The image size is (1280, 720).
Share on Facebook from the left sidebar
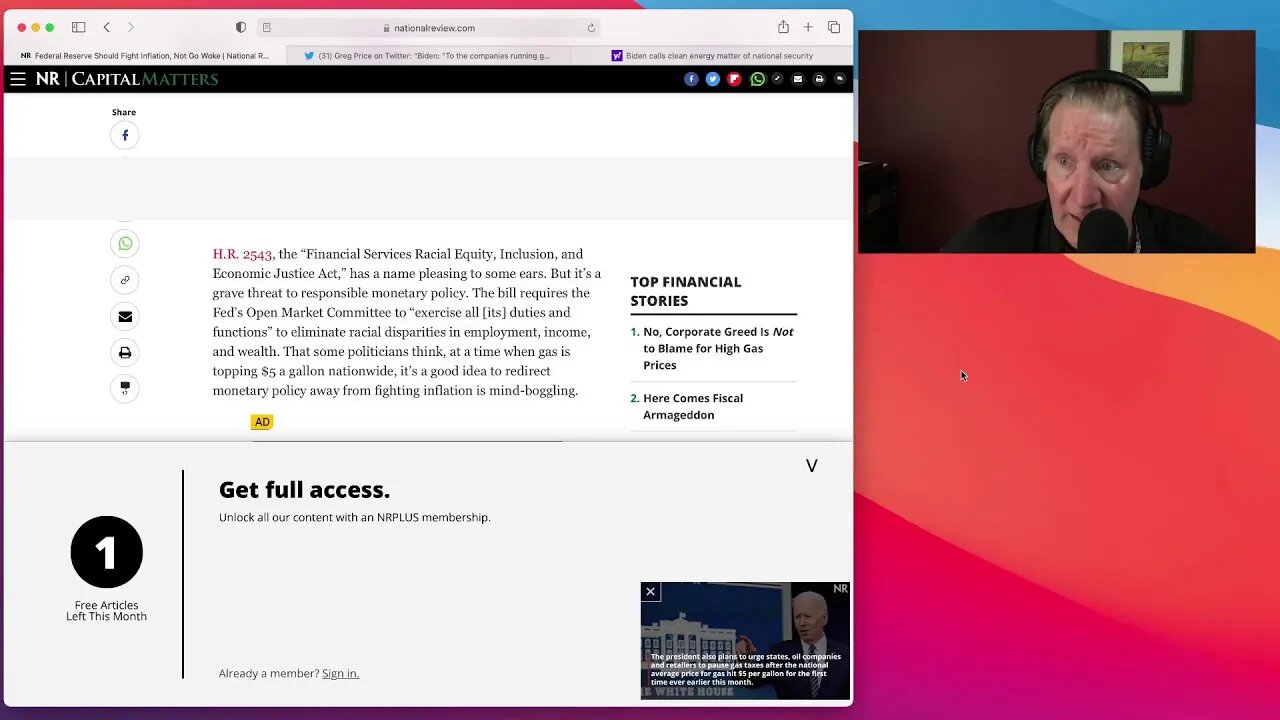tap(125, 135)
